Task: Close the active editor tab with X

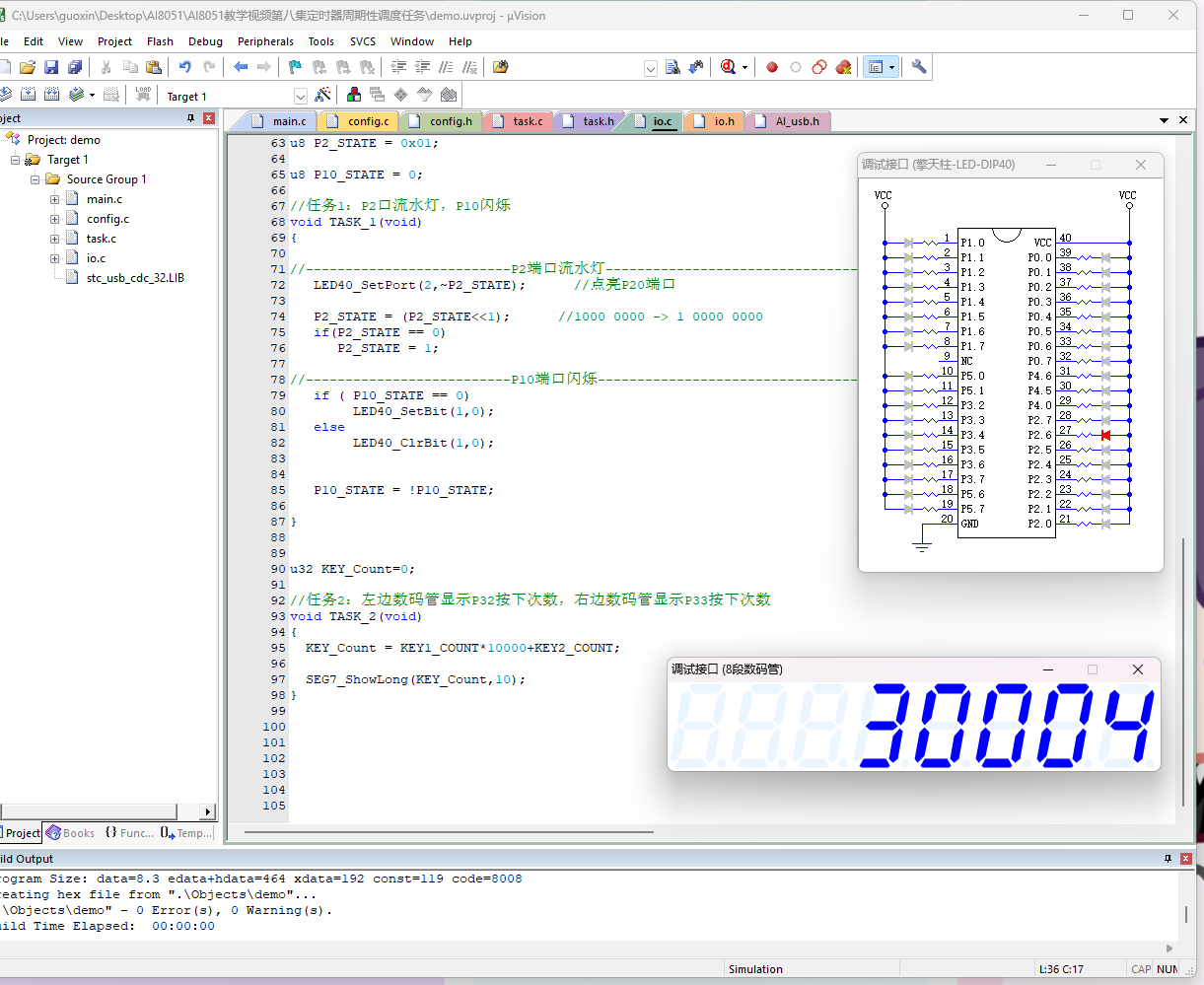Action: pos(1183,120)
